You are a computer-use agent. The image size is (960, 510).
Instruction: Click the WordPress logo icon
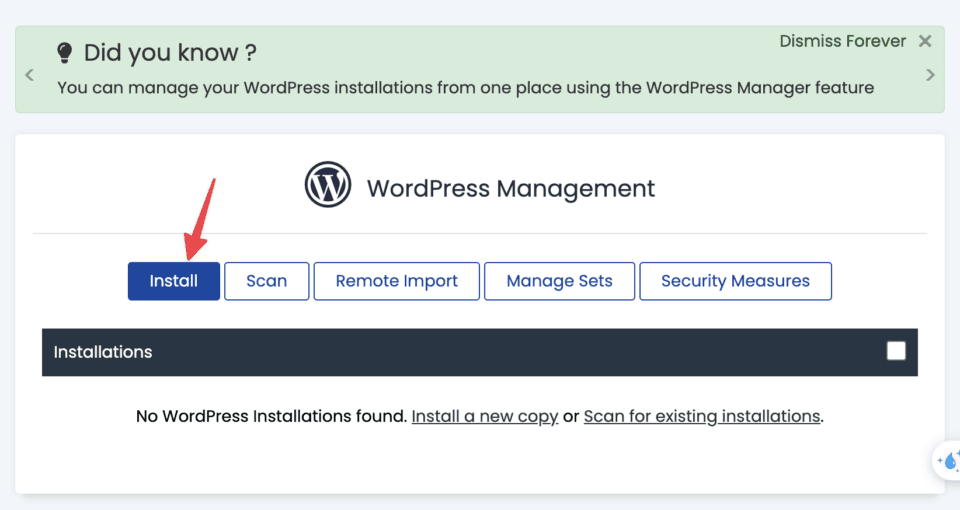coord(328,184)
